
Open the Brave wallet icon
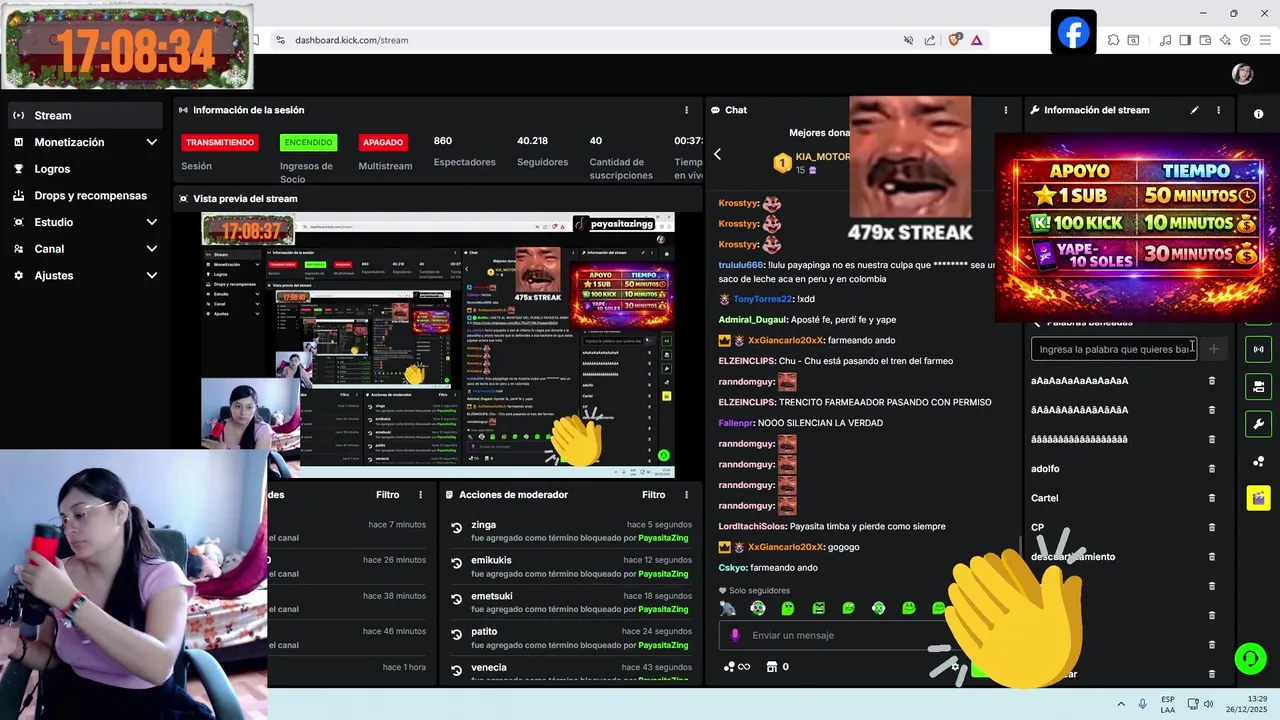[x=1205, y=40]
